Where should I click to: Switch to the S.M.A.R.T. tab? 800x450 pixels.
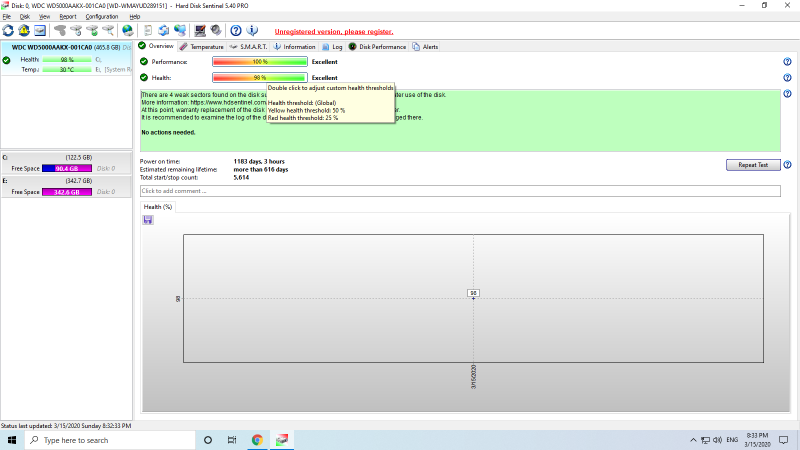point(250,46)
